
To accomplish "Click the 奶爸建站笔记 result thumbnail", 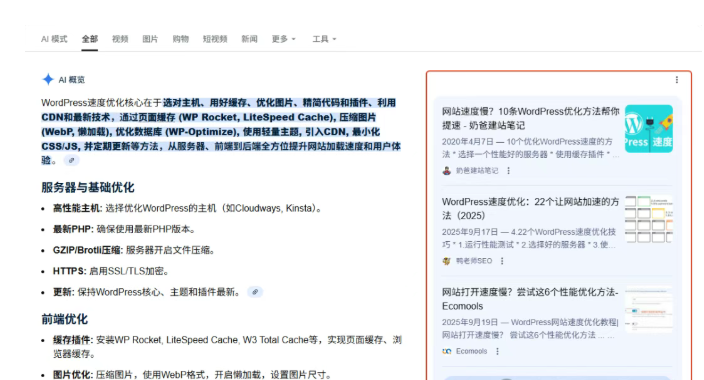I will pos(649,129).
